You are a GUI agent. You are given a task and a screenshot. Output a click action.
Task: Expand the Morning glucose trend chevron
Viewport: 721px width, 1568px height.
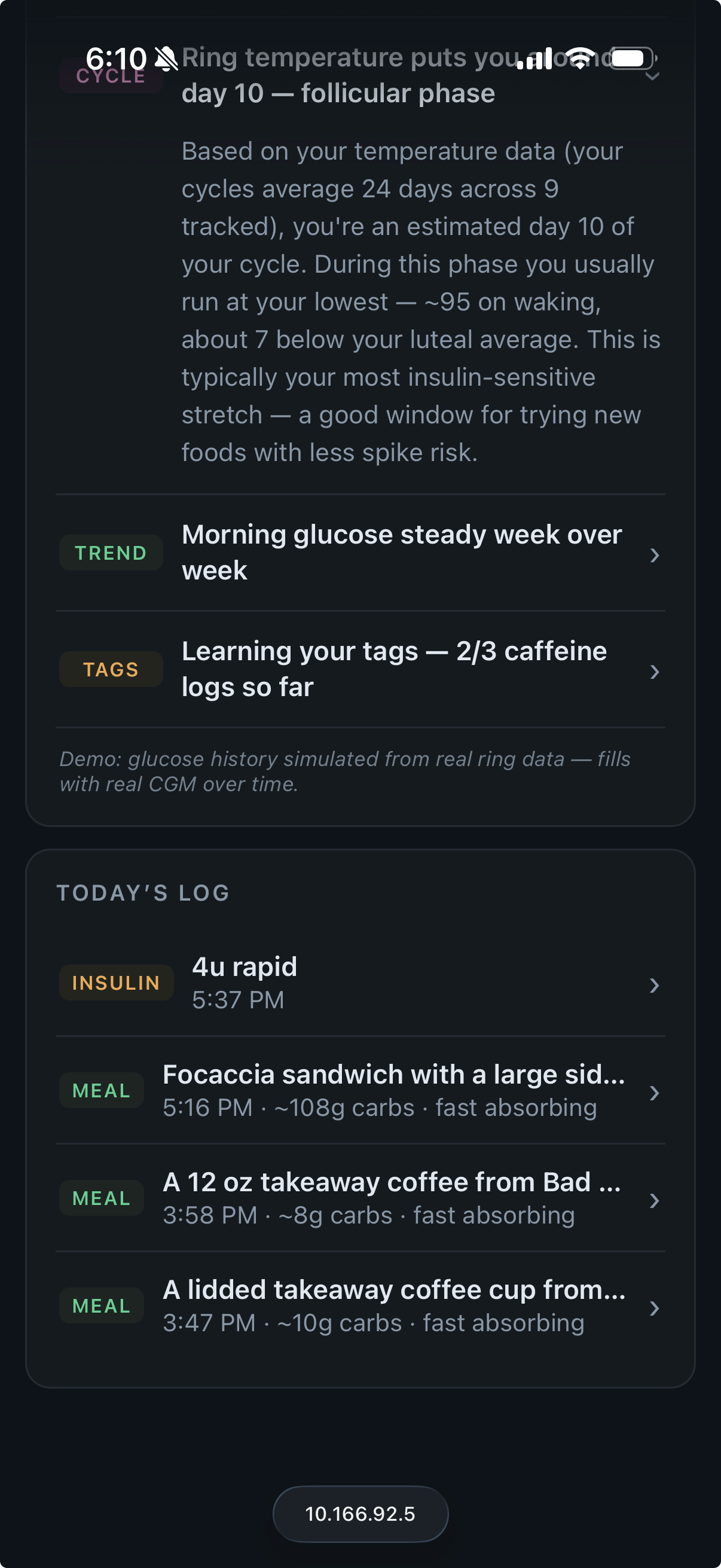coord(654,554)
